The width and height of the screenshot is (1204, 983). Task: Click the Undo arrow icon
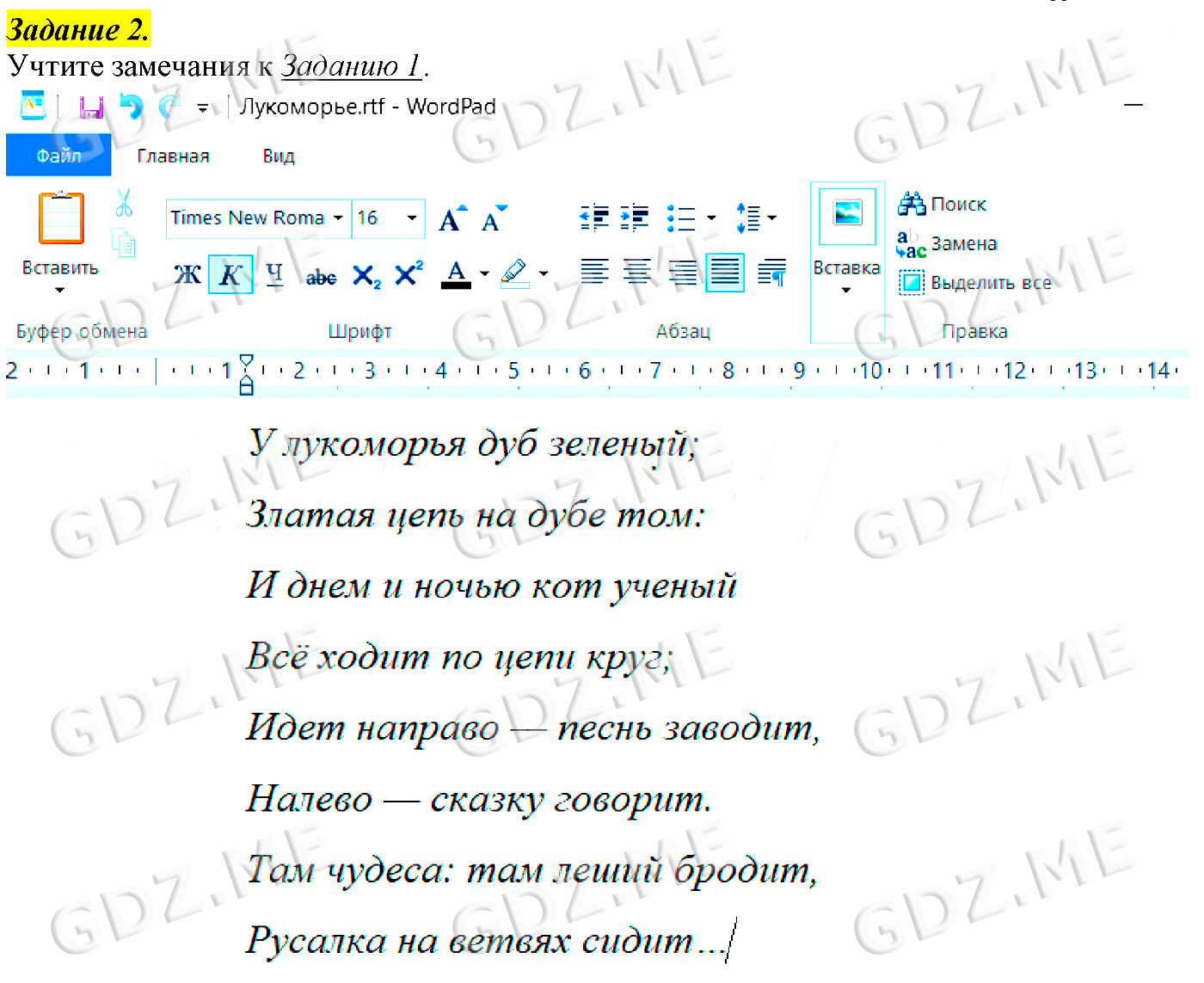point(131,107)
